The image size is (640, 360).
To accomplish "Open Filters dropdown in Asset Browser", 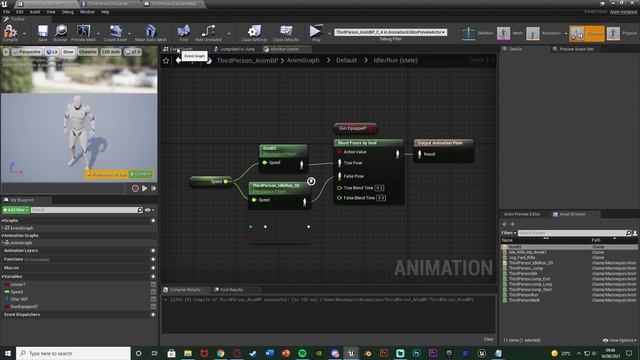I will pos(509,233).
